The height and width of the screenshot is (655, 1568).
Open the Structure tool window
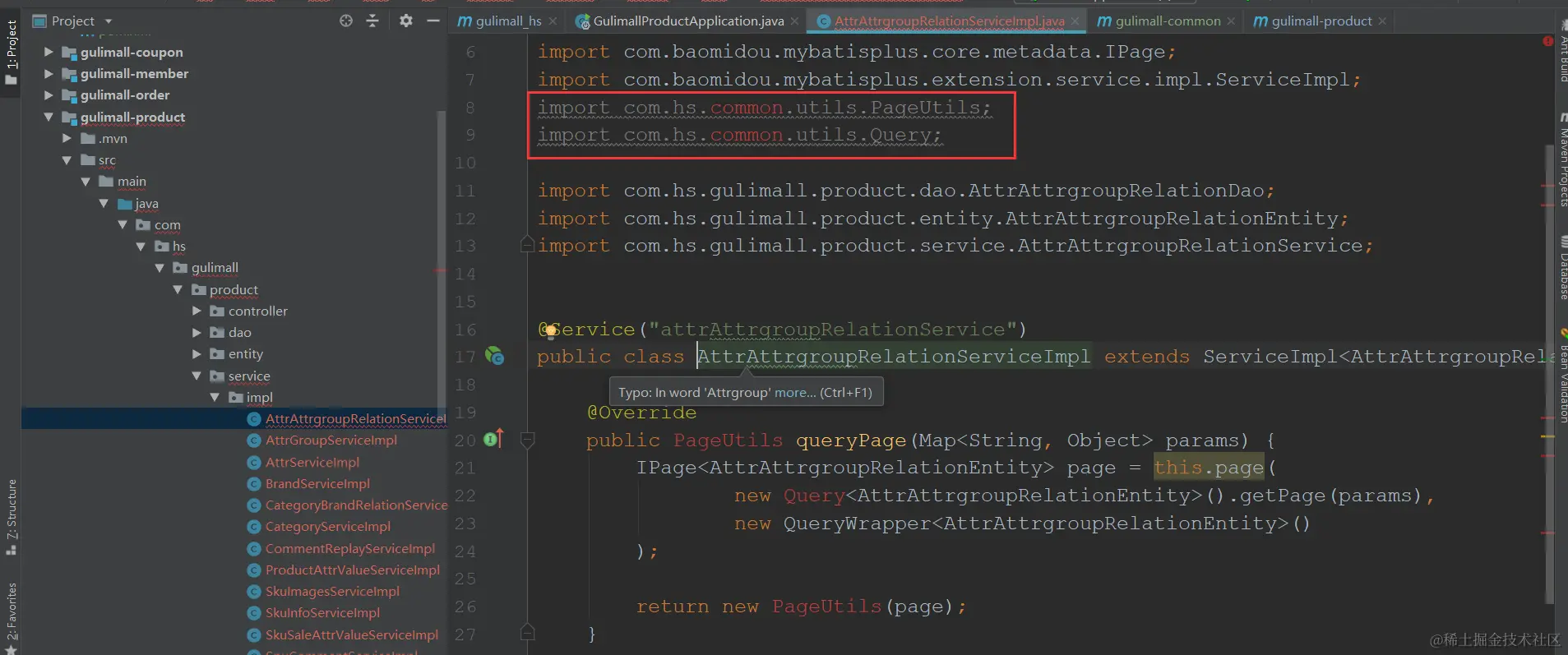tap(12, 517)
